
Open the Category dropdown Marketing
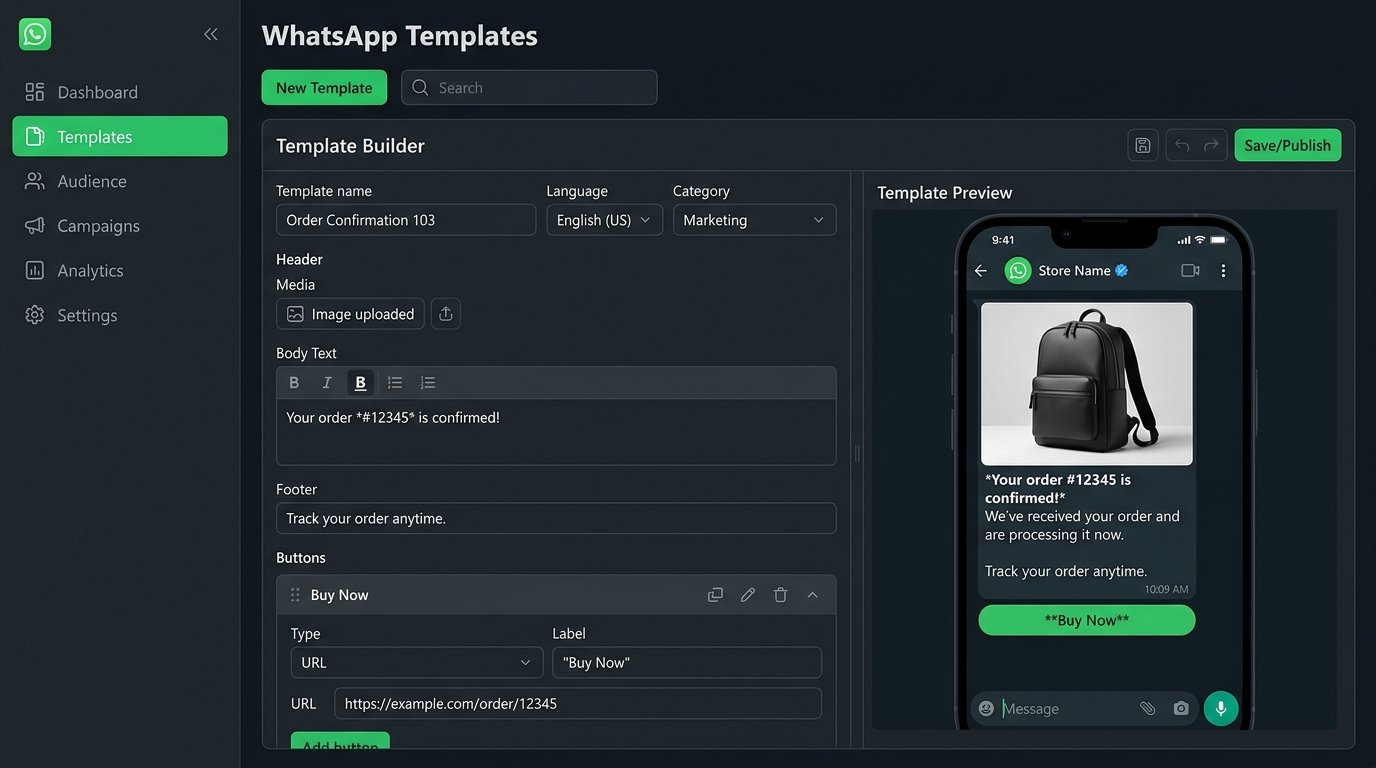pos(755,220)
